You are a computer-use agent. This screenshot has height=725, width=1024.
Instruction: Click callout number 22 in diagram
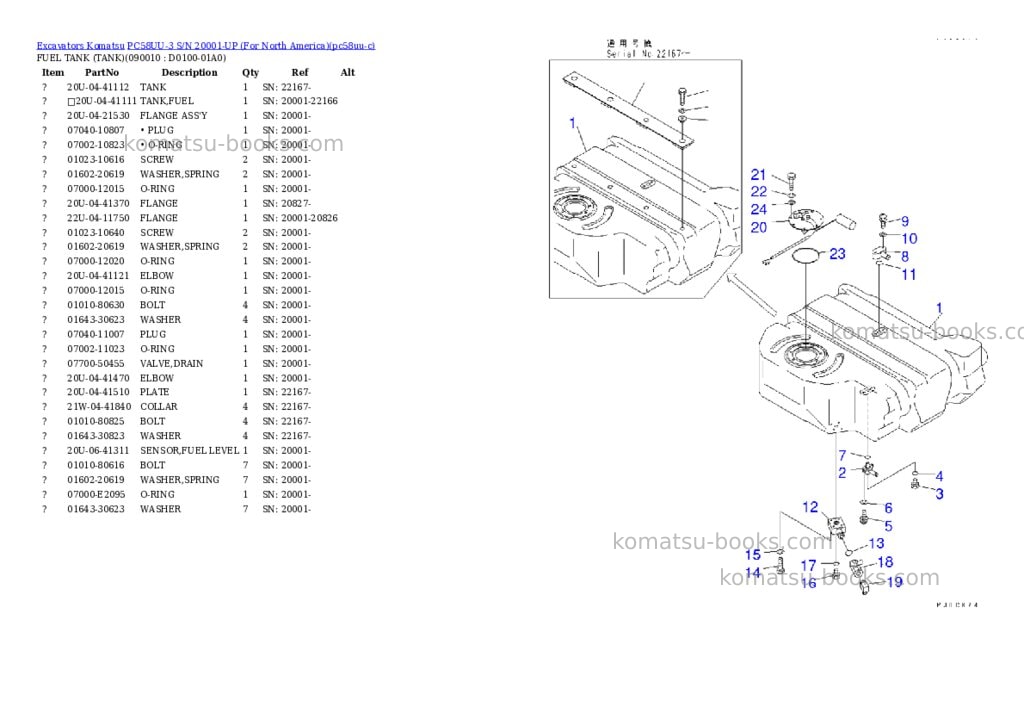pos(759,191)
